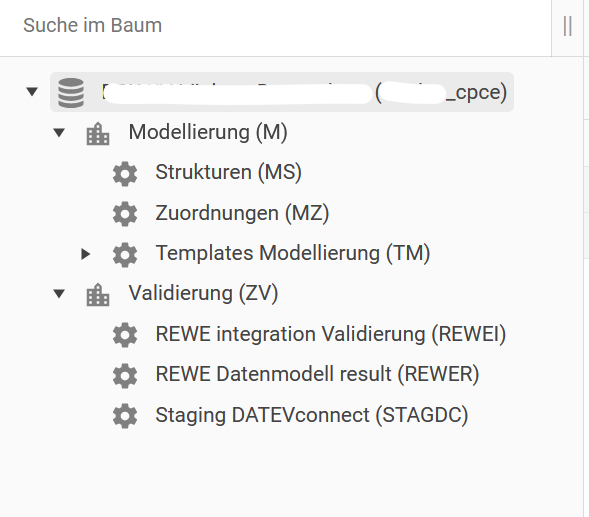The image size is (589, 517).
Task: Click the gear icon of REWE integration Validierung
Action: pyautogui.click(x=125, y=335)
